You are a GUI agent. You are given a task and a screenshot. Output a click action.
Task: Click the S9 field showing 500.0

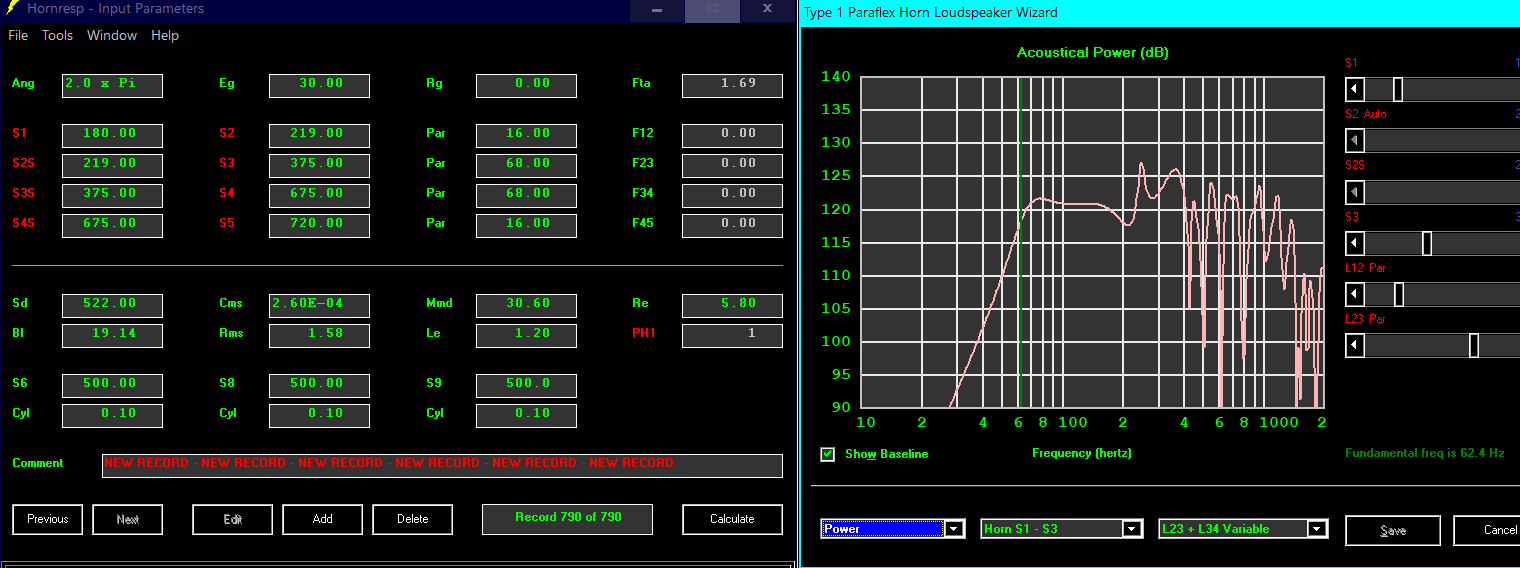coord(526,385)
